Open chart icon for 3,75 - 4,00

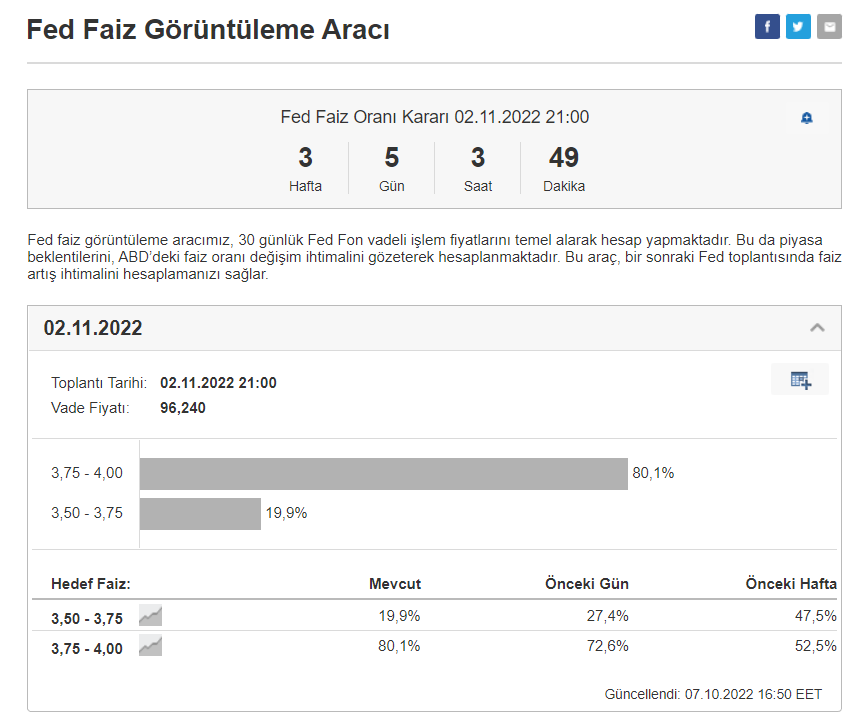(x=150, y=646)
